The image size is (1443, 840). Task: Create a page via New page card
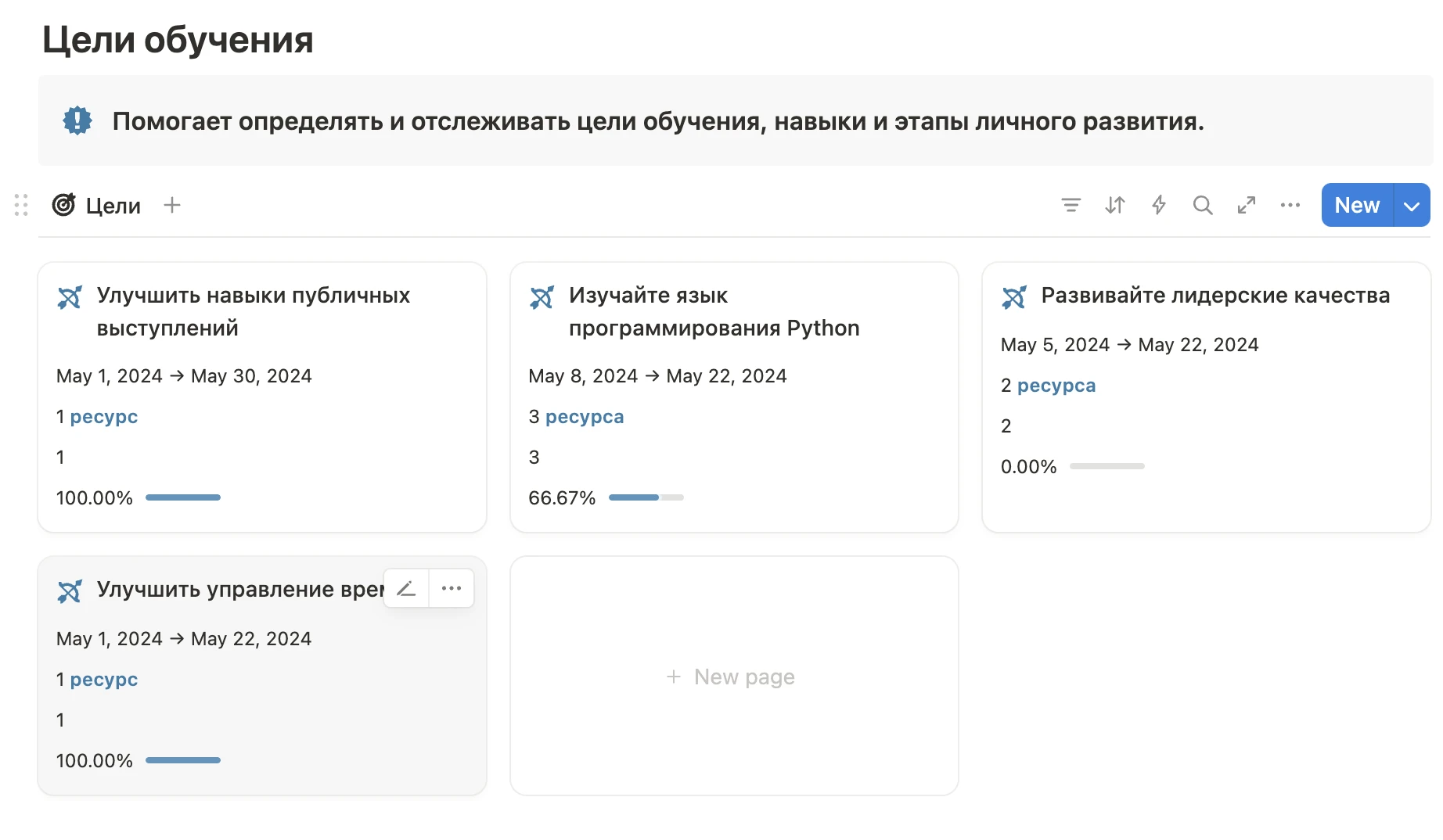733,677
